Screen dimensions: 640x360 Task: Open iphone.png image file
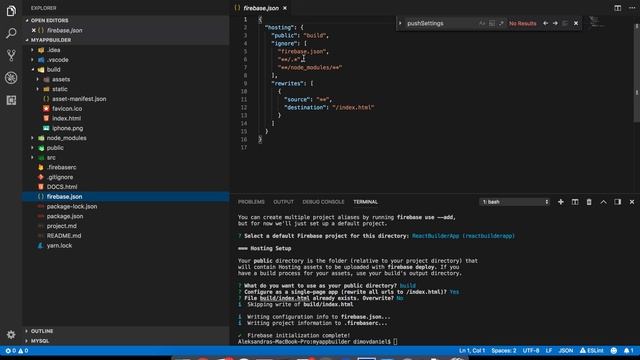point(67,128)
